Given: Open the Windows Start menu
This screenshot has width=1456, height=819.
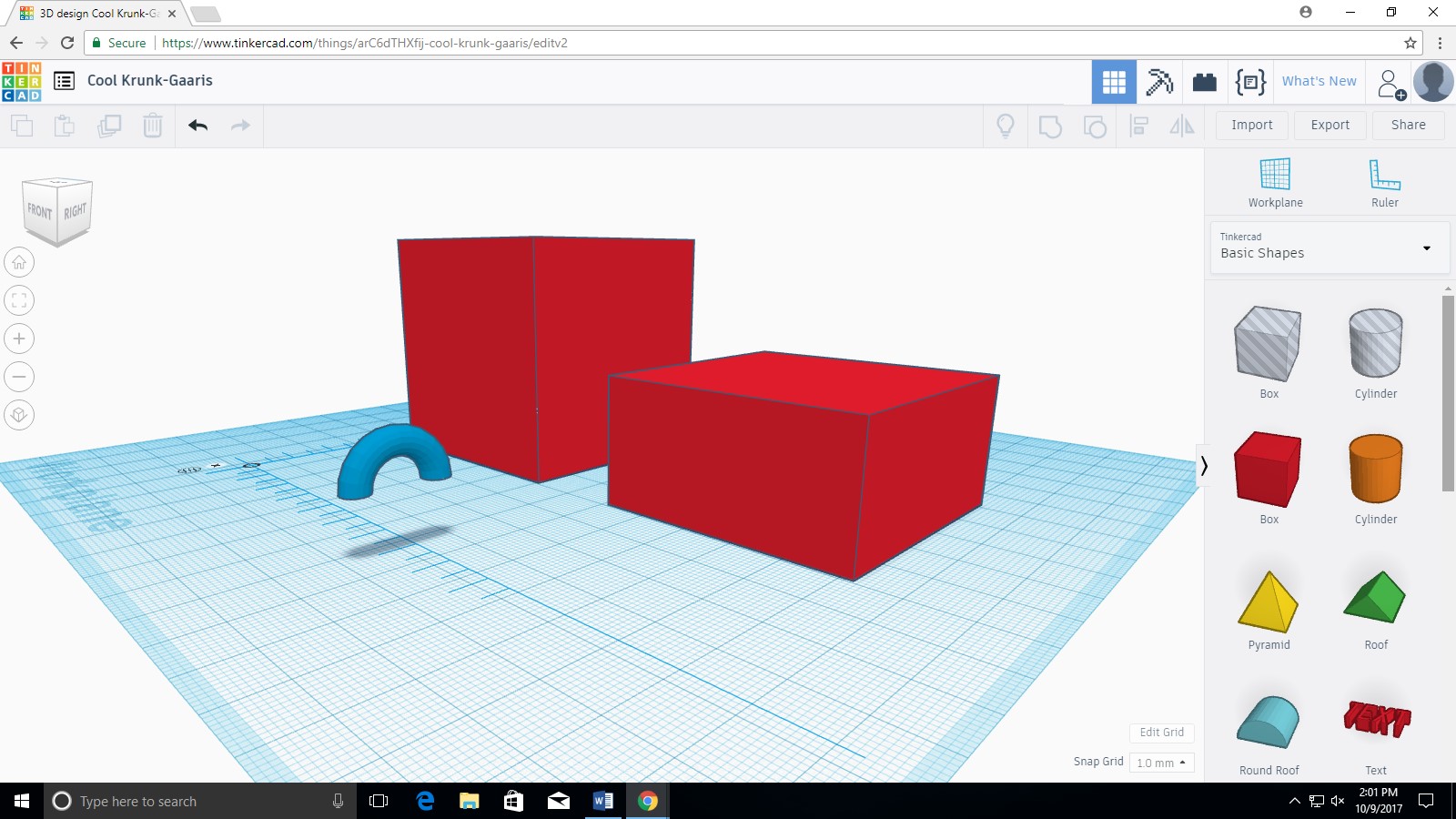Looking at the screenshot, I should [x=22, y=801].
